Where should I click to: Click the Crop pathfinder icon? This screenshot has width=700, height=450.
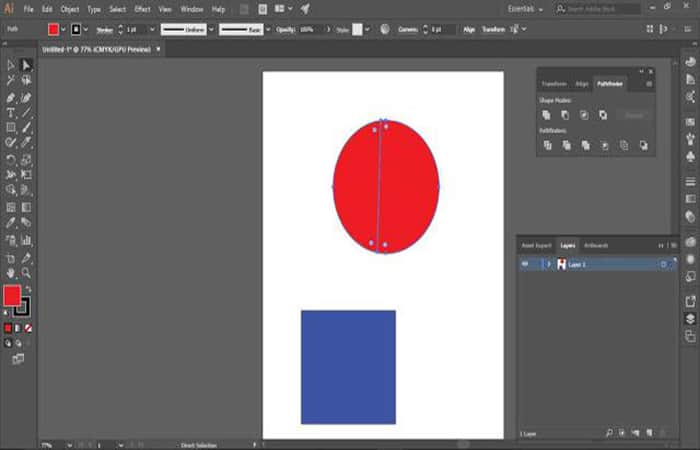(604, 146)
